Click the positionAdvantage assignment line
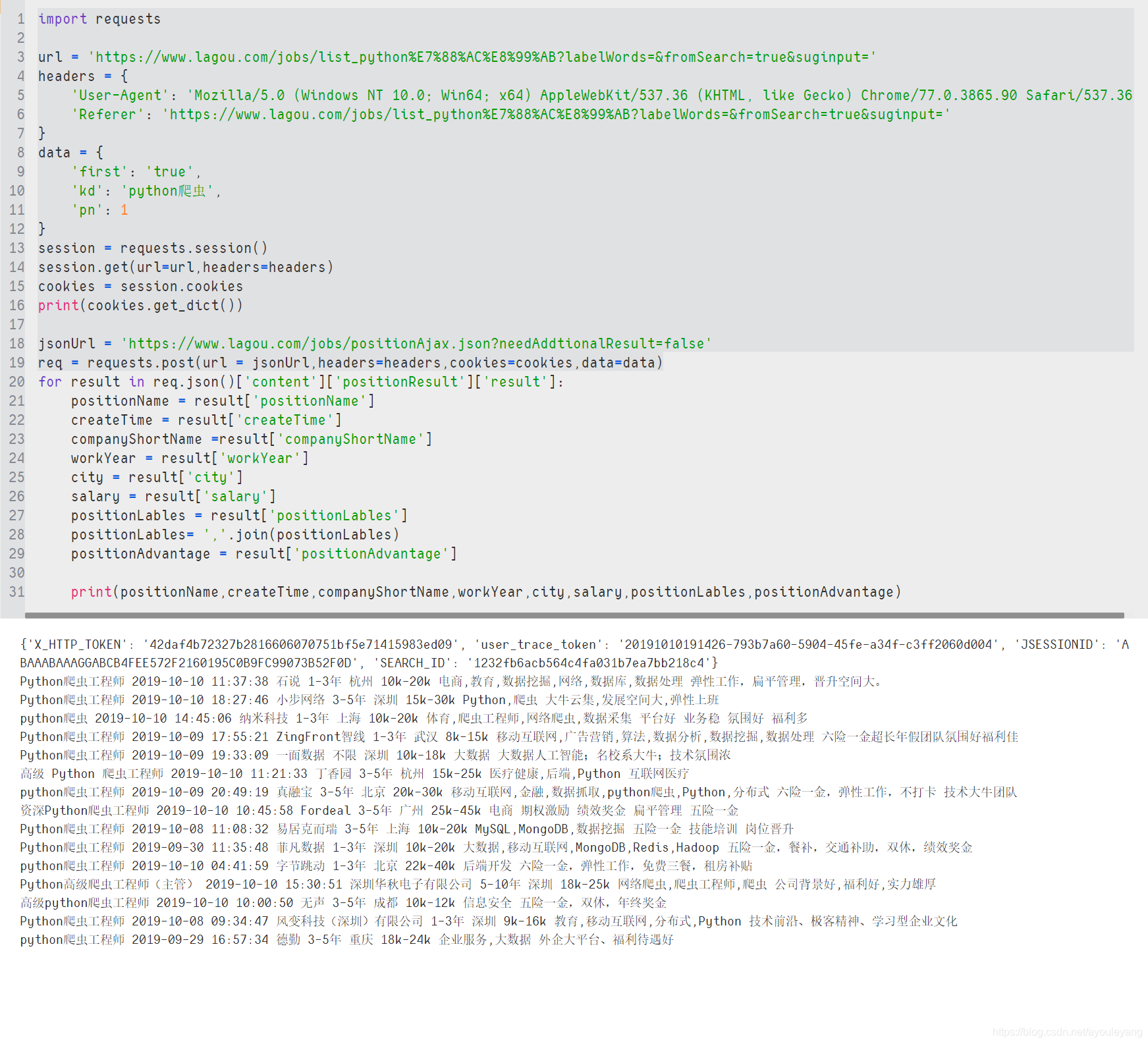Screen dimensions: 1148x1044 tap(264, 554)
